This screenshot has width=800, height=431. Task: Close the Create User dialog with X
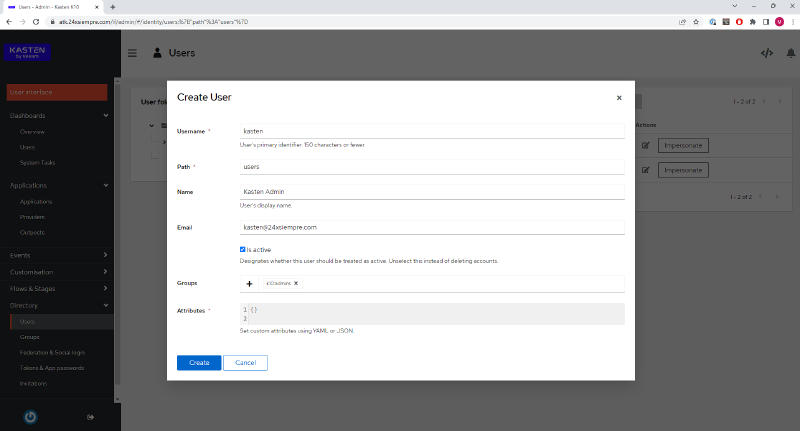[x=619, y=98]
